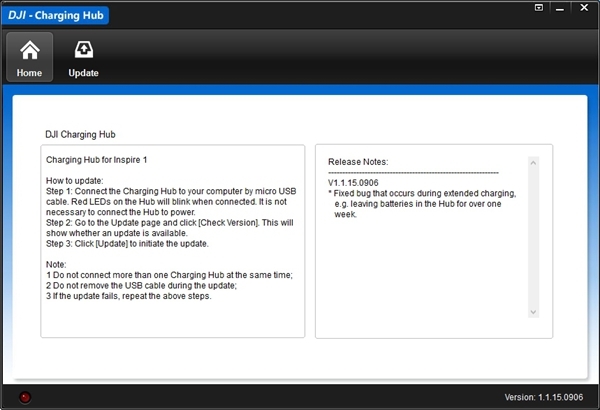This screenshot has width=600, height=410.
Task: Minimize the Charging Hub window
Action: click(x=560, y=8)
